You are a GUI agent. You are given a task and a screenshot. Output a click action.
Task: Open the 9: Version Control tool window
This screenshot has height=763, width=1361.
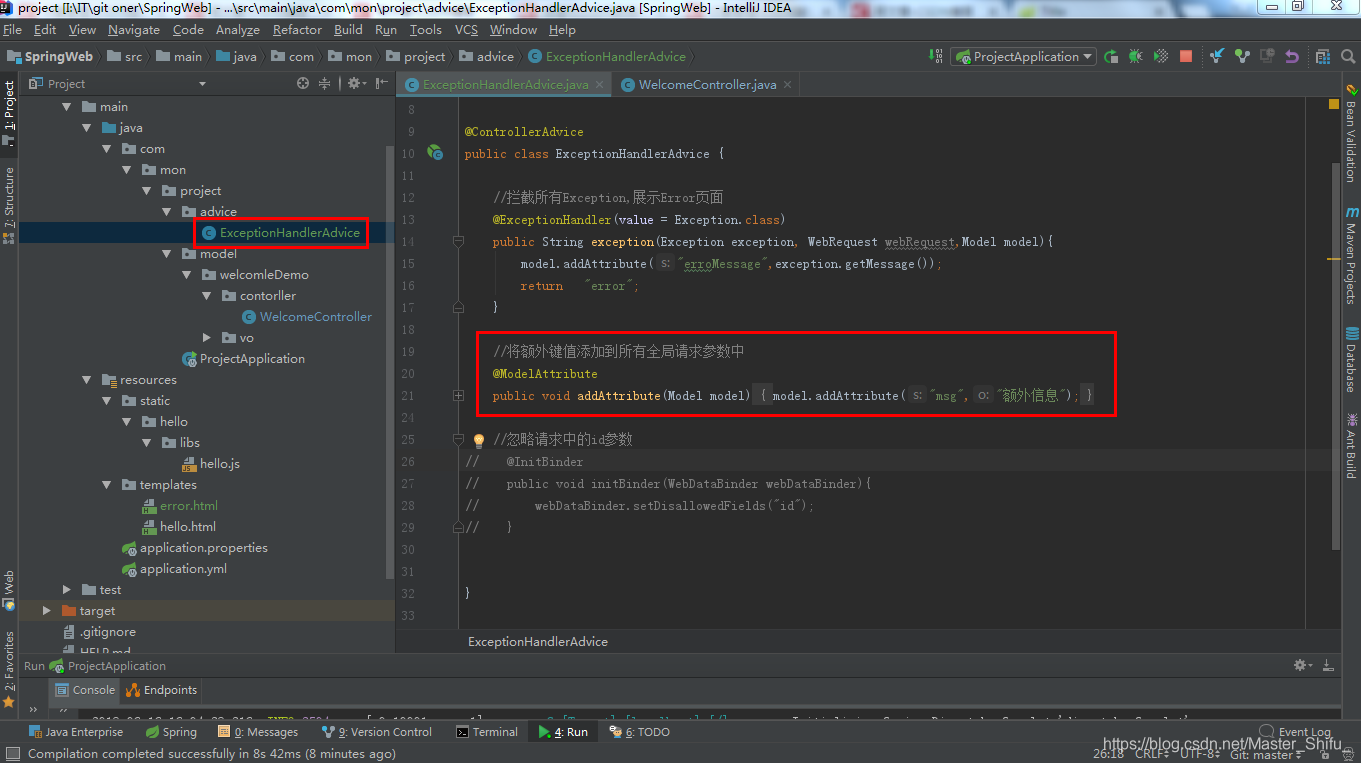(x=377, y=732)
